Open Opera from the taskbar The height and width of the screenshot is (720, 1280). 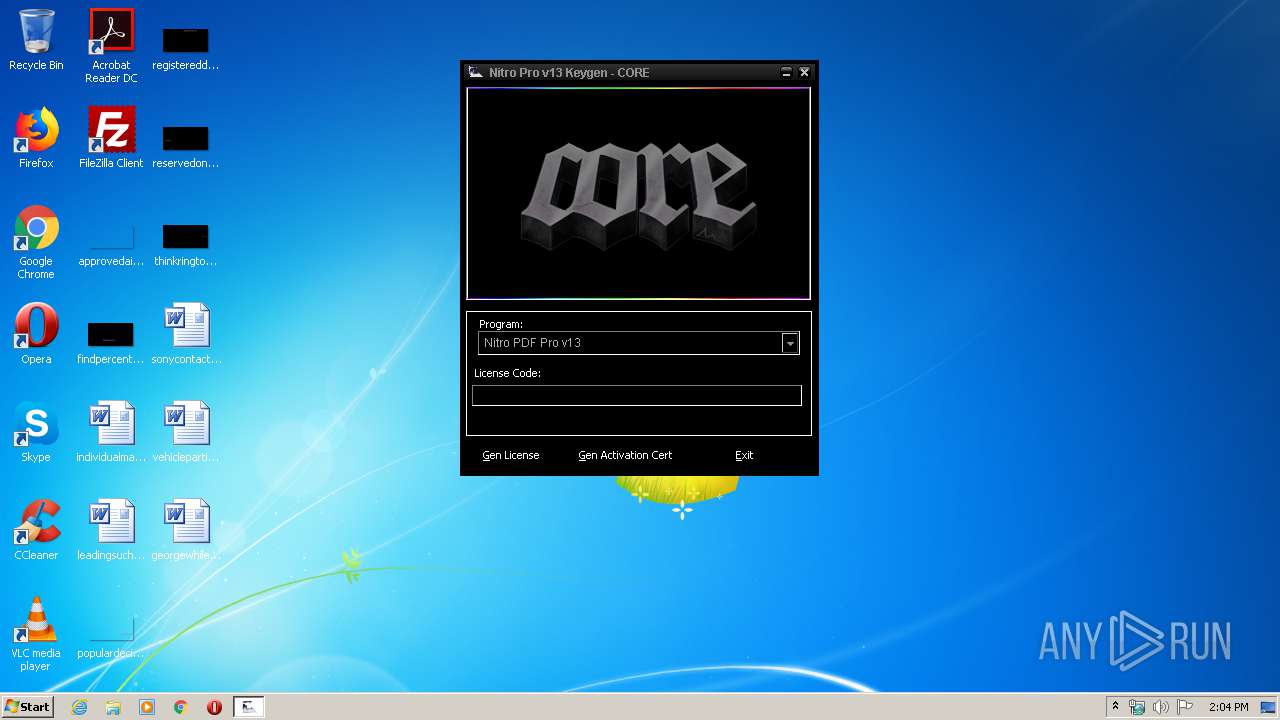[x=214, y=707]
